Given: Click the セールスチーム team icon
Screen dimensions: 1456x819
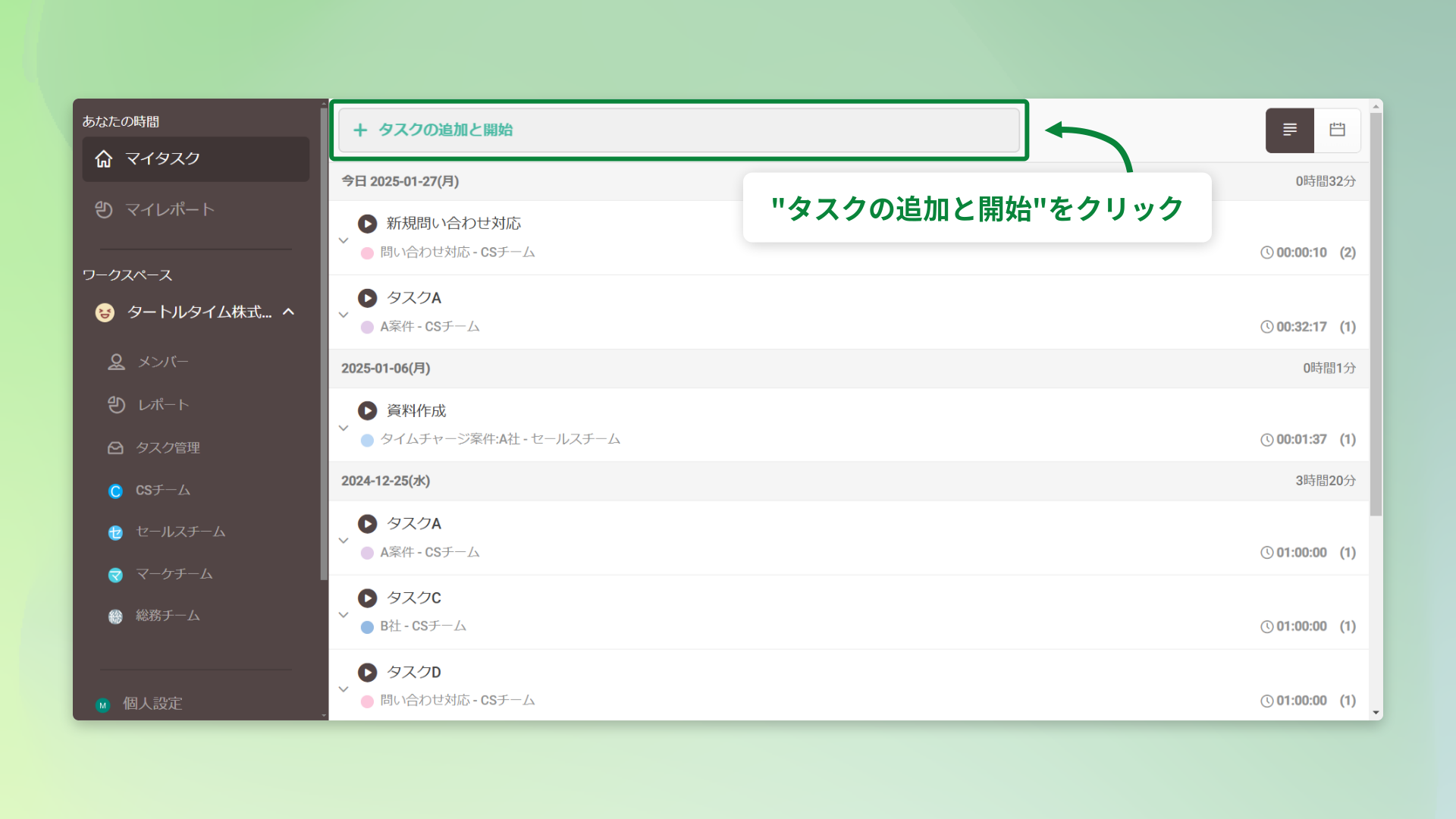Looking at the screenshot, I should (x=115, y=532).
